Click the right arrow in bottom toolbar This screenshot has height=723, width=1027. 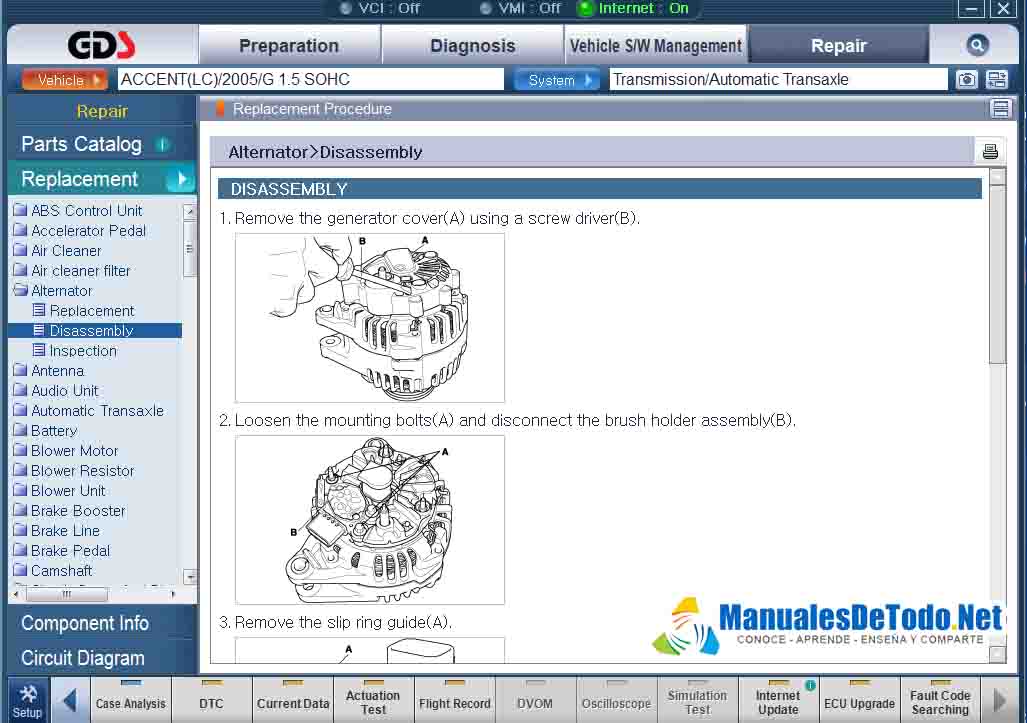pos(1000,701)
